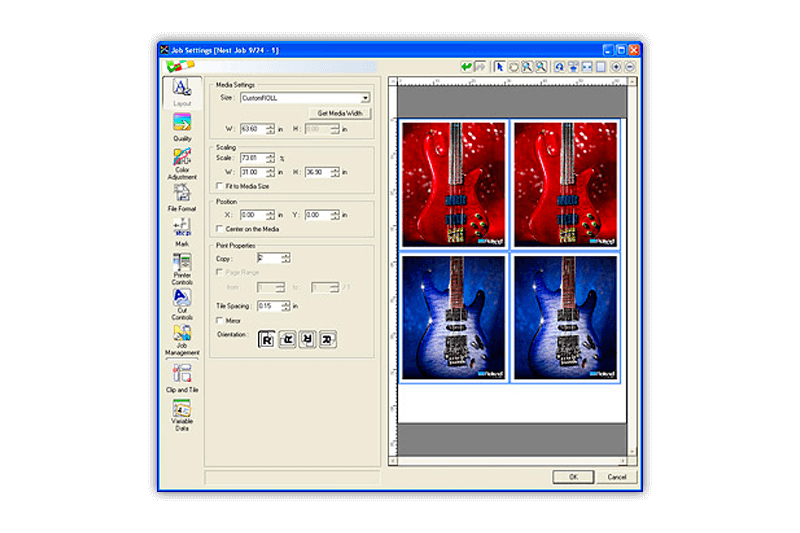The width and height of the screenshot is (800, 533).
Task: Select the arrow pointer tool
Action: 500,67
